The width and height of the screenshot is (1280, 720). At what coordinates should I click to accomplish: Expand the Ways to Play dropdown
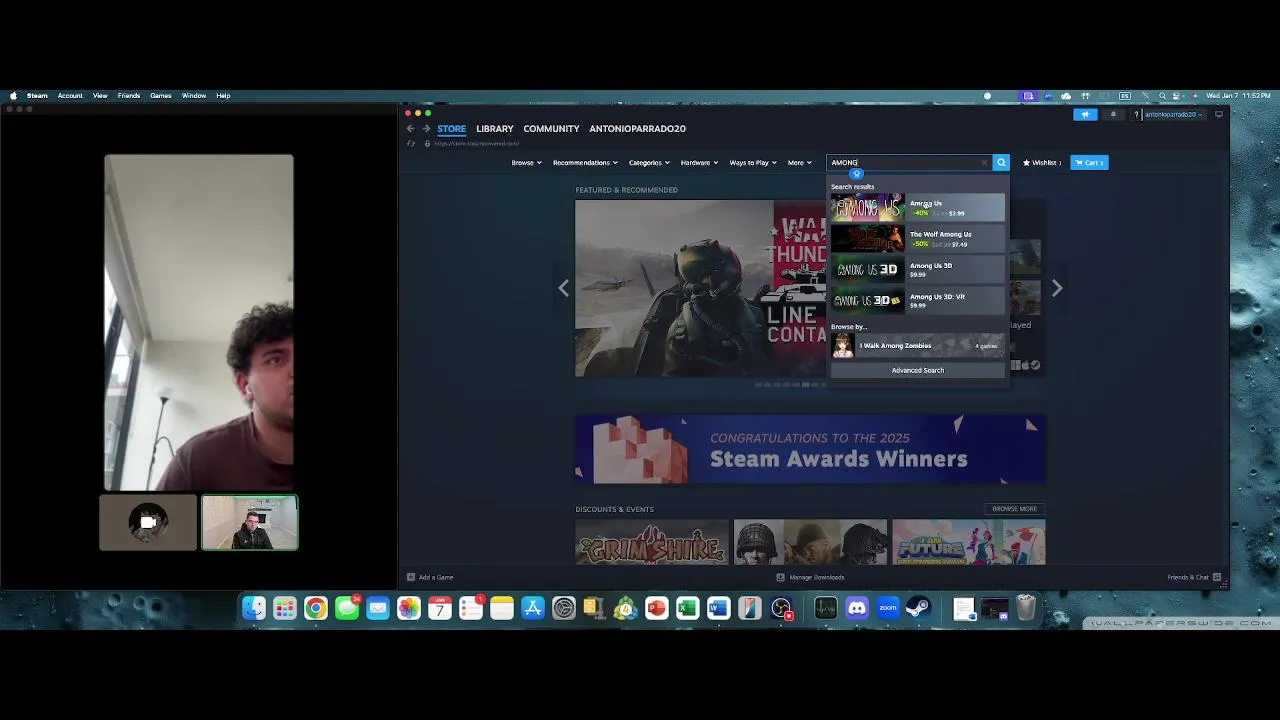[753, 162]
